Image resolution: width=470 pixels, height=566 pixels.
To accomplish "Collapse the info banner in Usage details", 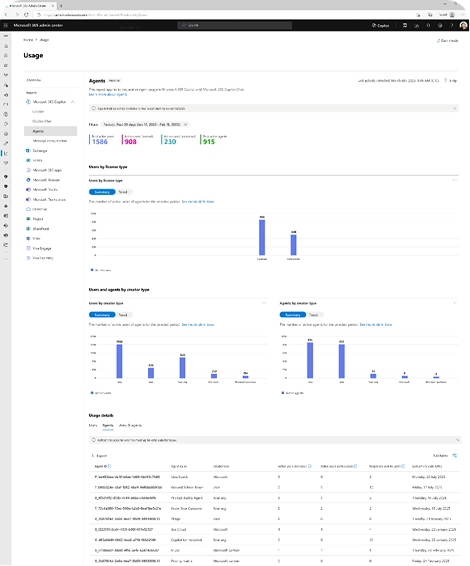I will 457,440.
